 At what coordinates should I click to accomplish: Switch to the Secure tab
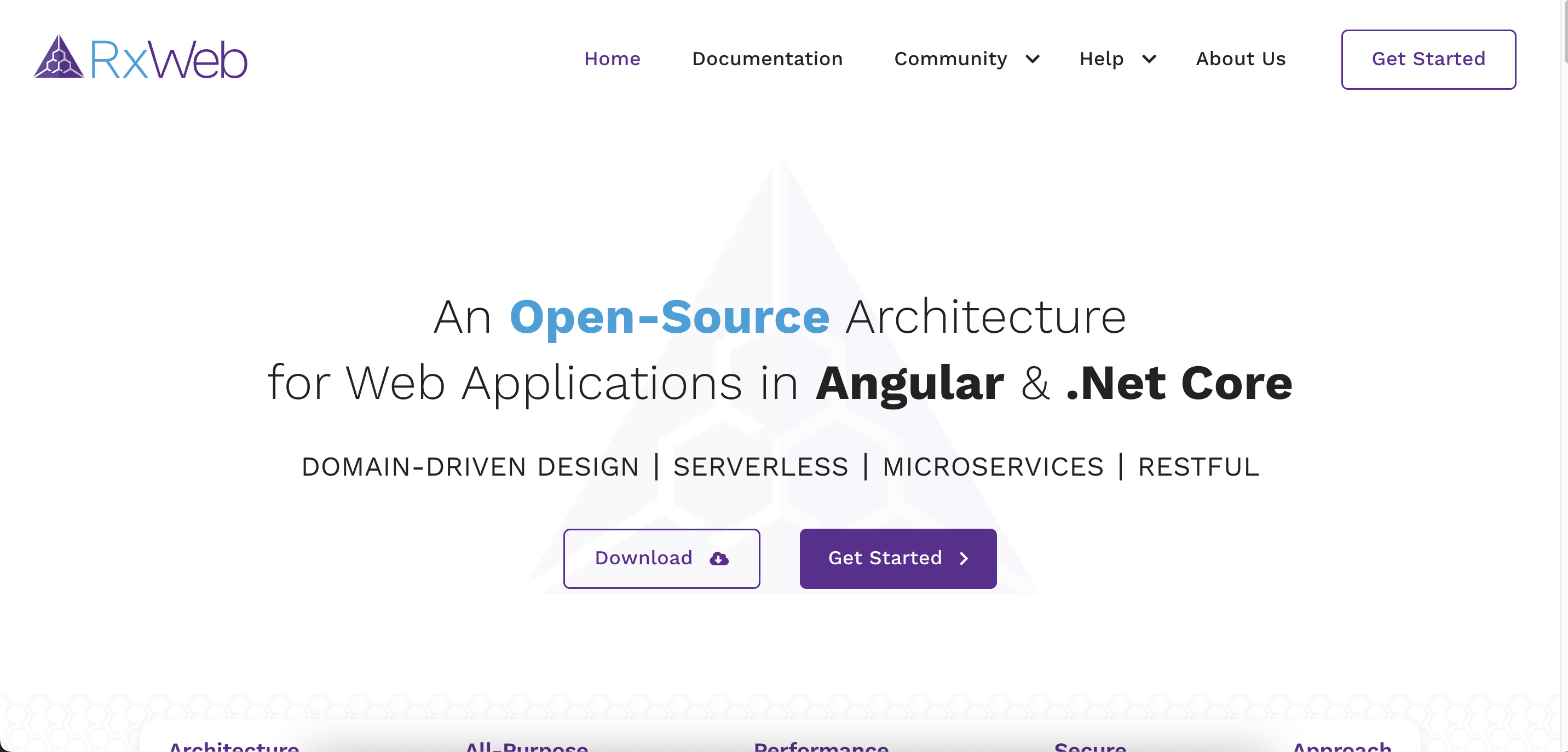1089,746
